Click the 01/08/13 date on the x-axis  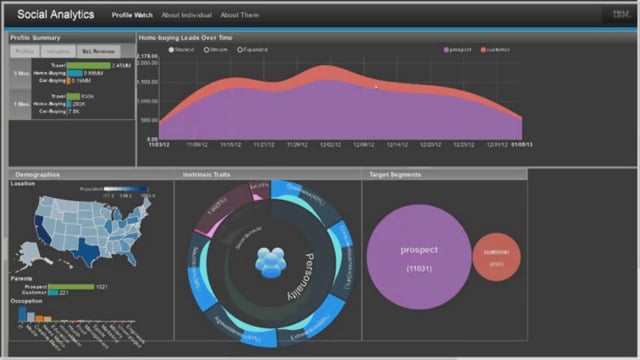coord(521,144)
